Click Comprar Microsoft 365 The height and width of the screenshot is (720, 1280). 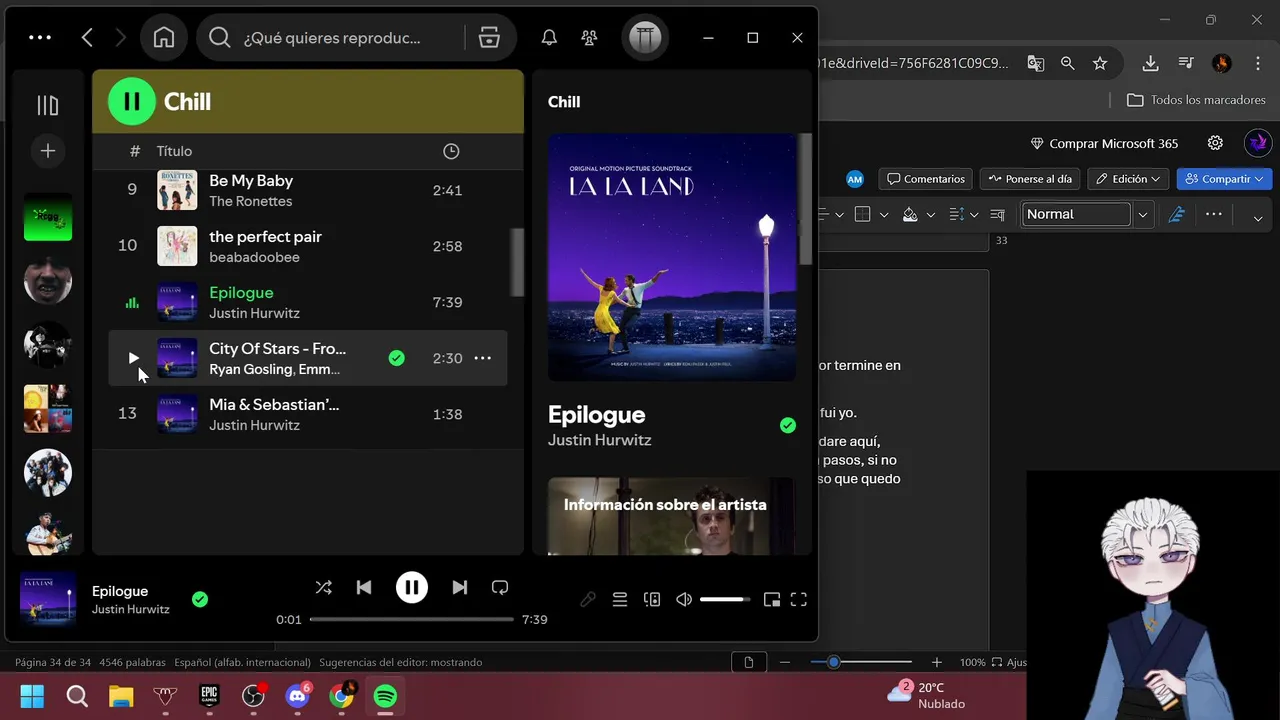[1104, 143]
